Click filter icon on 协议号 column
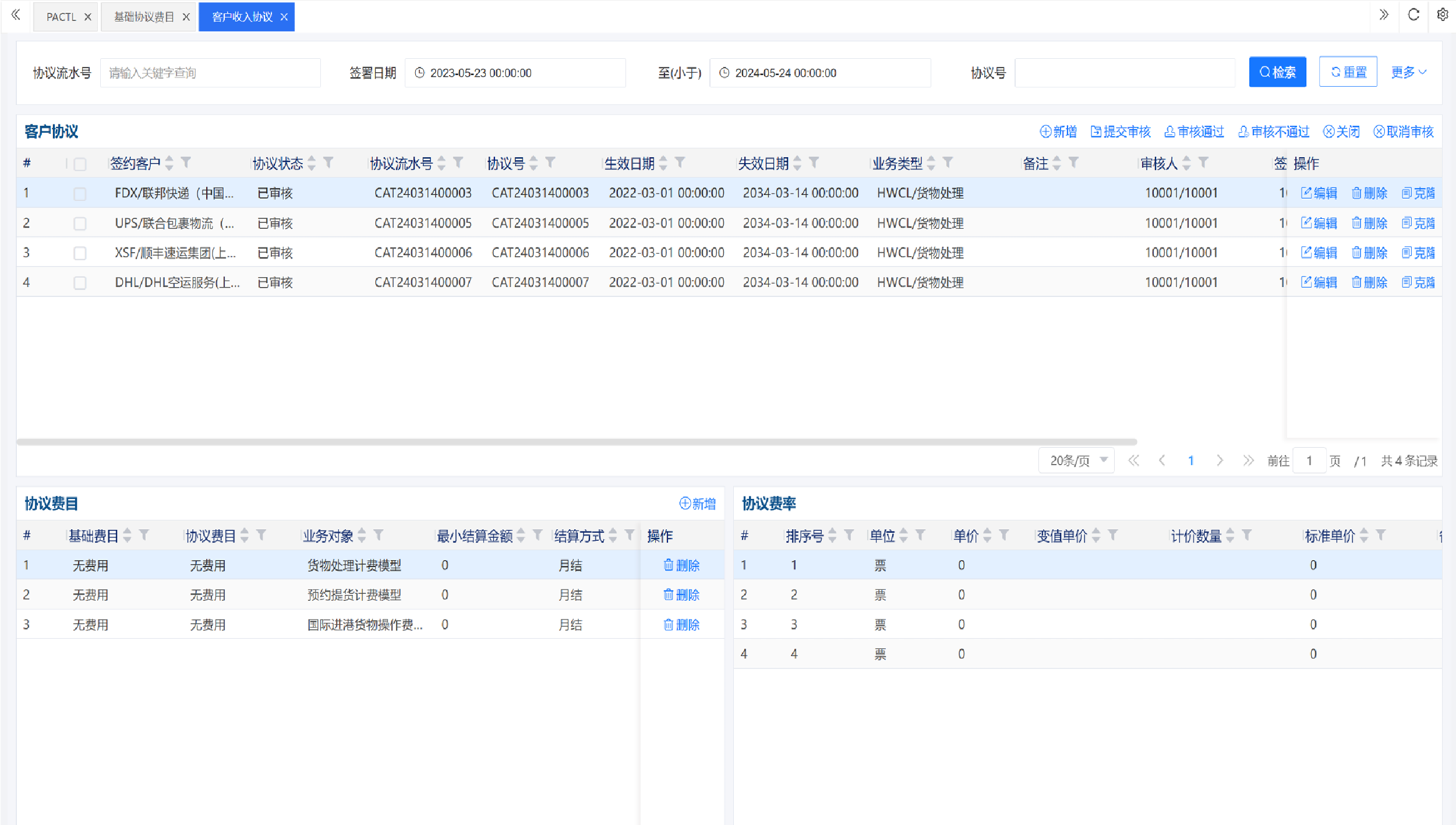This screenshot has height=825, width=1456. pos(550,162)
